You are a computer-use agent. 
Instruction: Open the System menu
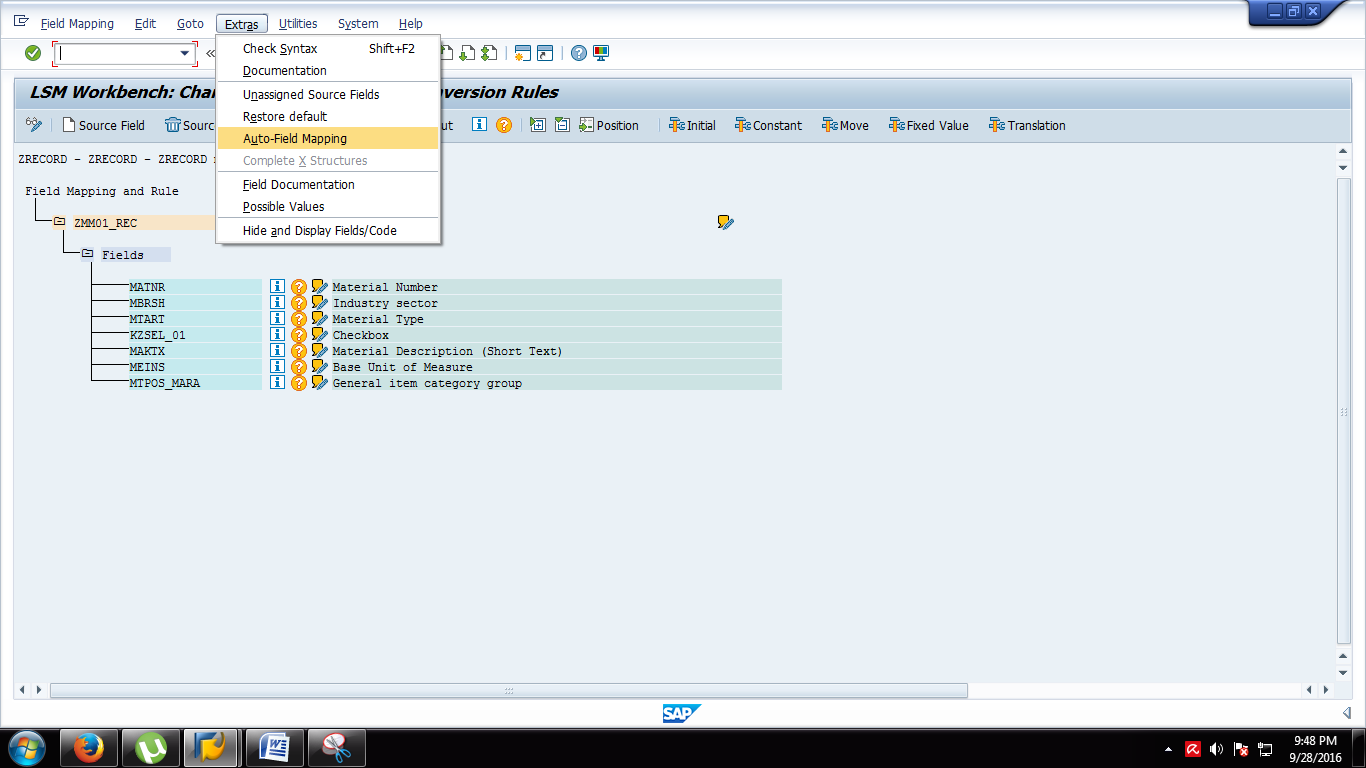pos(358,24)
